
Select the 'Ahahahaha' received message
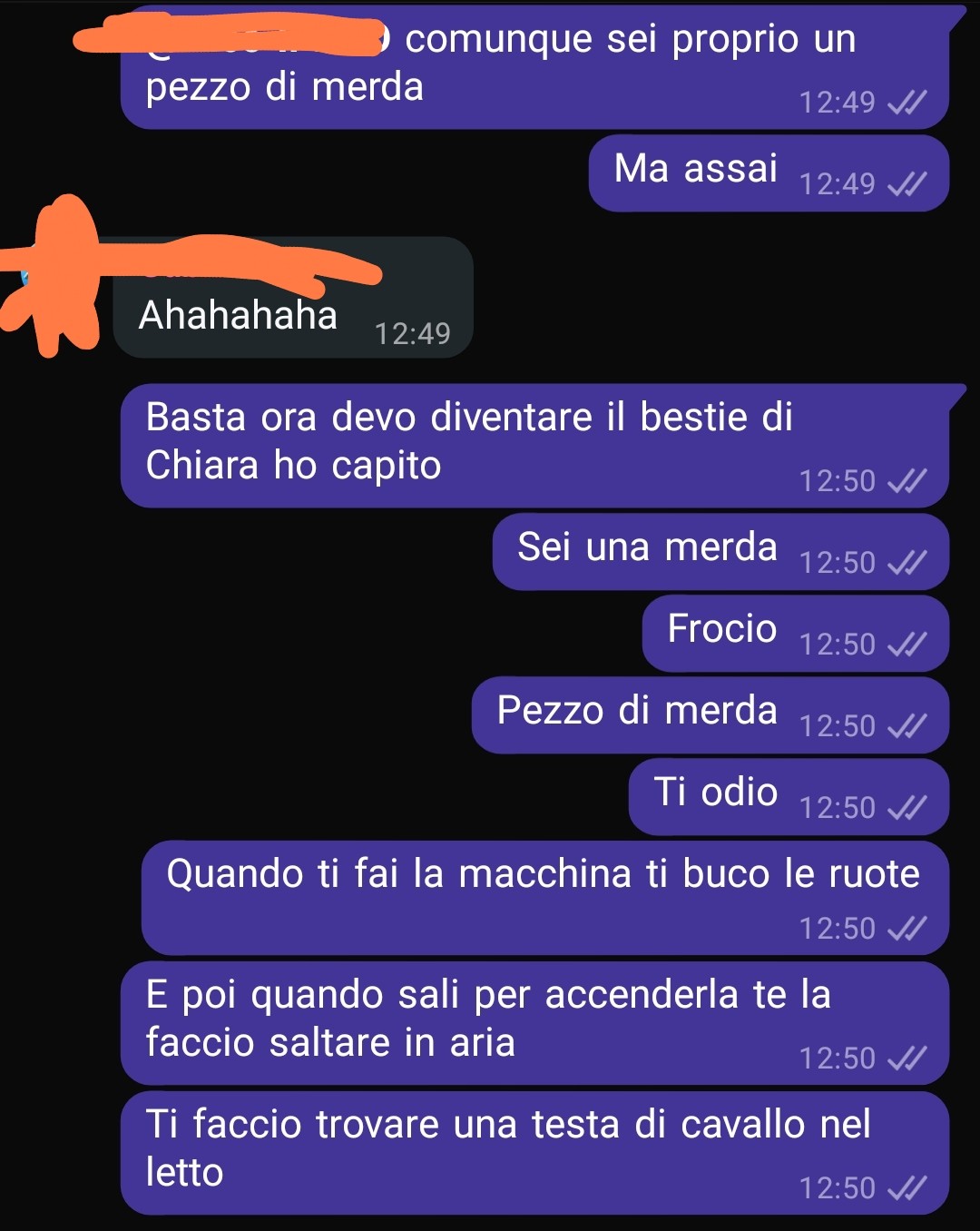coord(293,298)
